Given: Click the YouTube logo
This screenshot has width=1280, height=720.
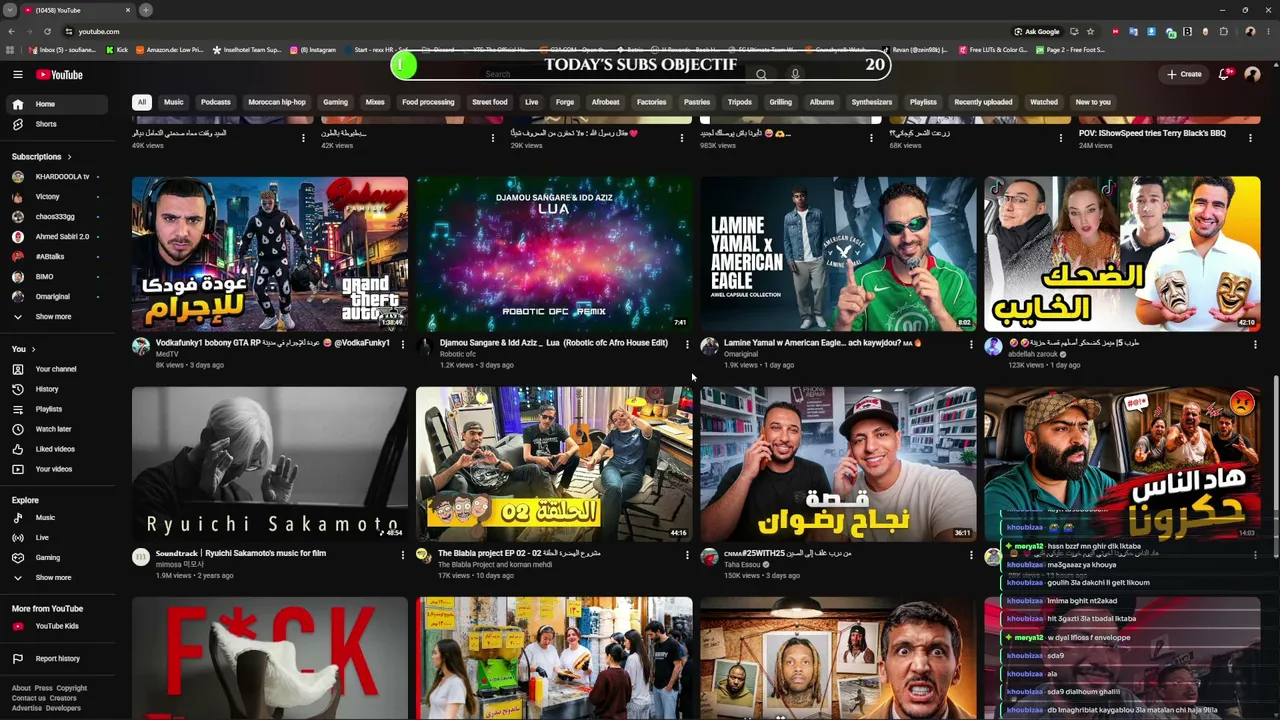Looking at the screenshot, I should [x=59, y=75].
